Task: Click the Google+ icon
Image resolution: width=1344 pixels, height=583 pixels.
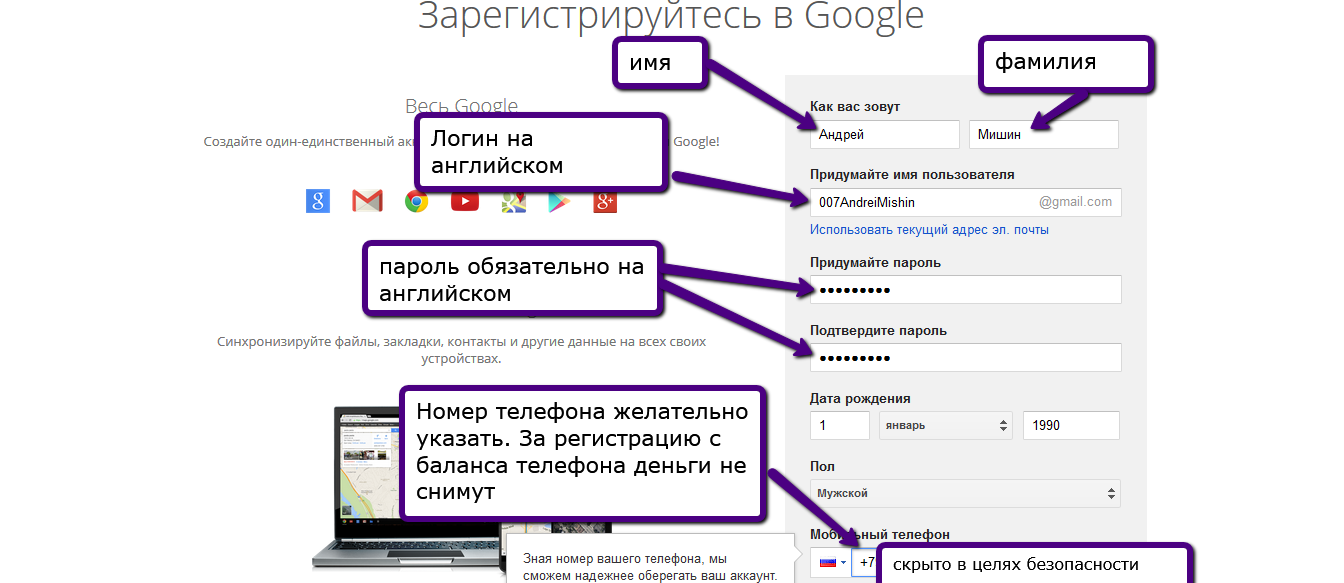Action: 605,201
